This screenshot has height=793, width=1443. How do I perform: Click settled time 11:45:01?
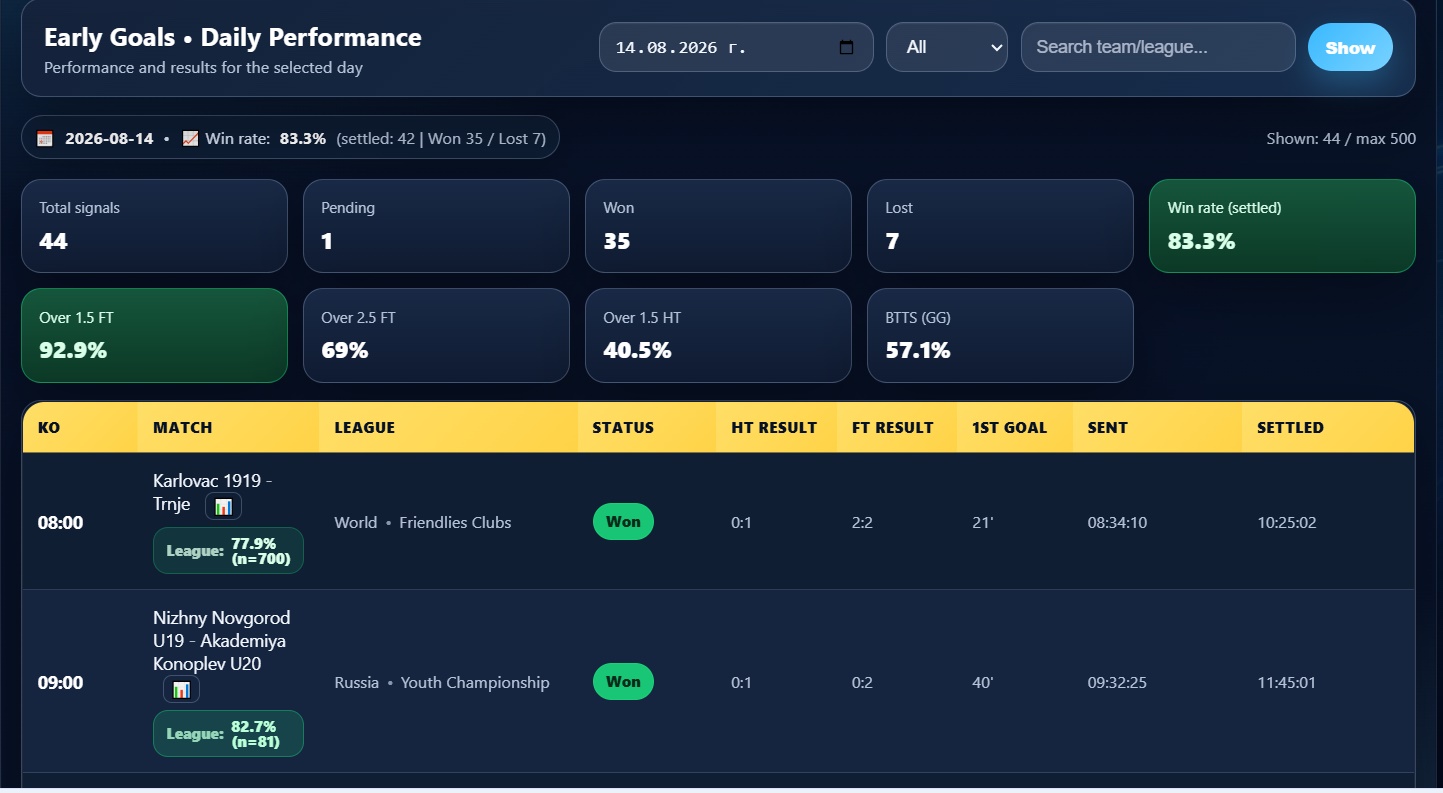pos(1287,682)
